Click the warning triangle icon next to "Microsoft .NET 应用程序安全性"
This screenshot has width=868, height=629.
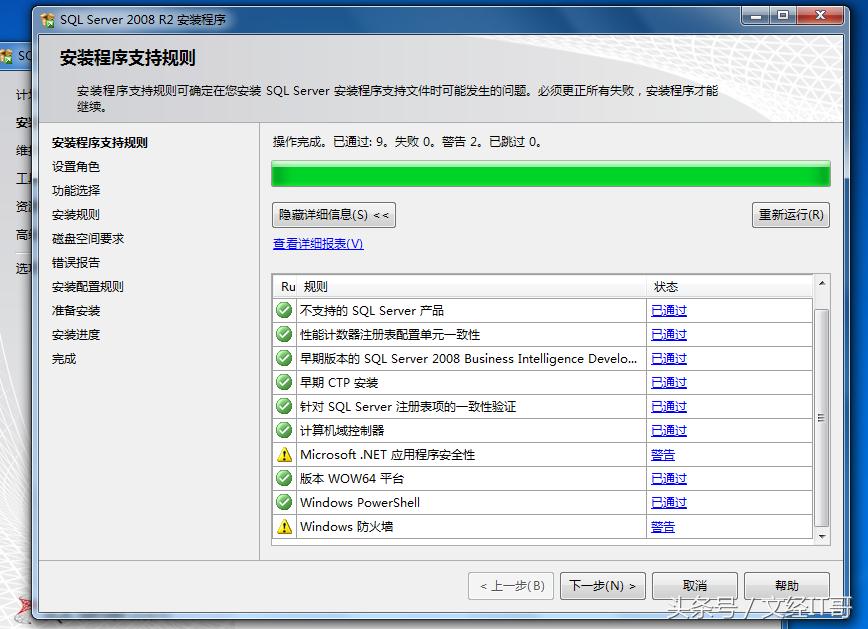click(285, 455)
